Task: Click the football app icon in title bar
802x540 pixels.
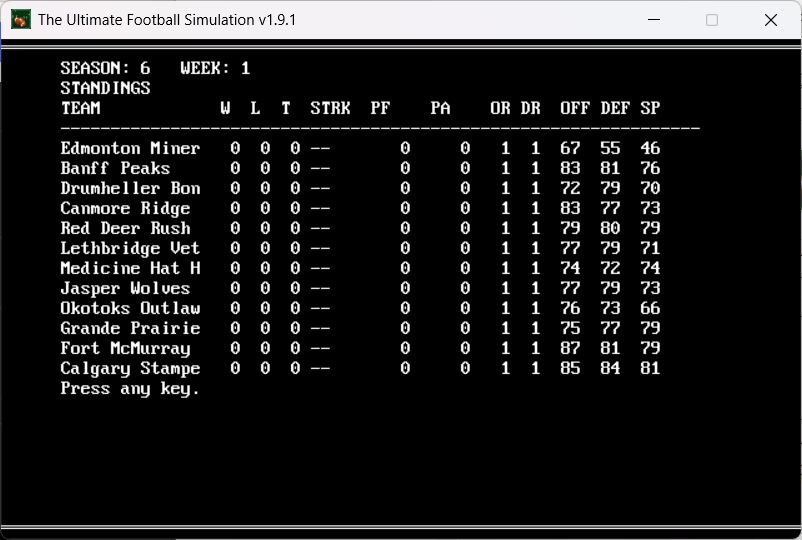Action: pos(20,20)
